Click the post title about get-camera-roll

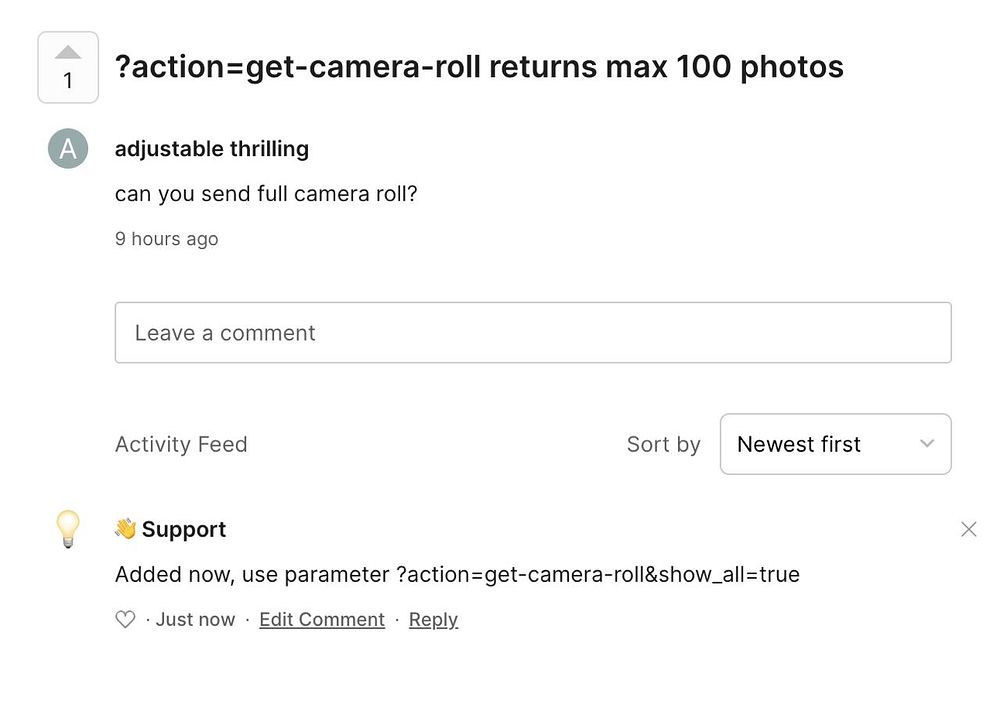pyautogui.click(x=479, y=67)
